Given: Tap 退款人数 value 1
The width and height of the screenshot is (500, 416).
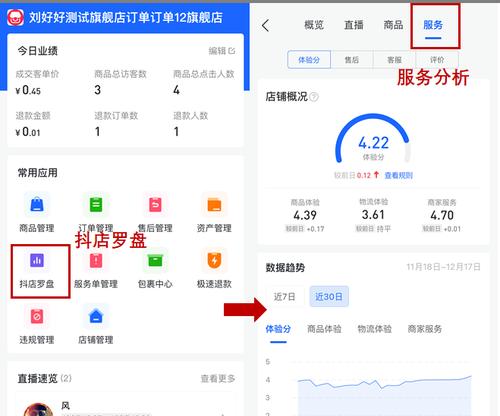Looking at the screenshot, I should click(176, 132).
